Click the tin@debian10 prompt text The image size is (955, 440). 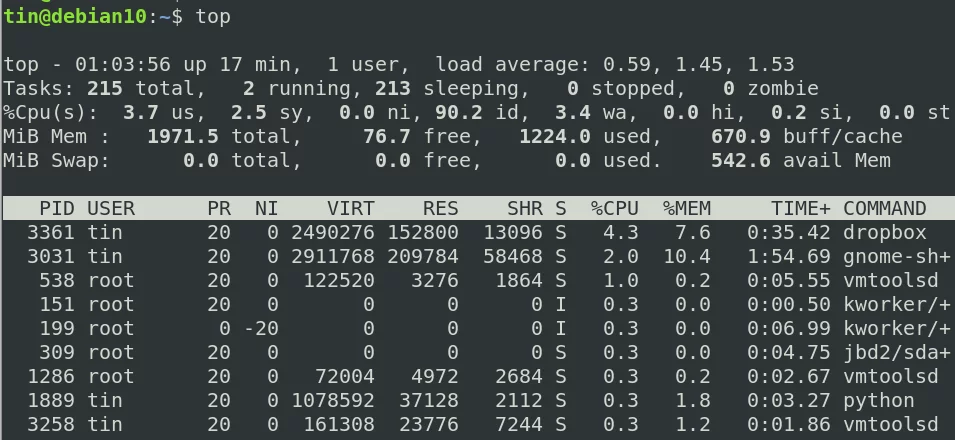[x=75, y=16]
